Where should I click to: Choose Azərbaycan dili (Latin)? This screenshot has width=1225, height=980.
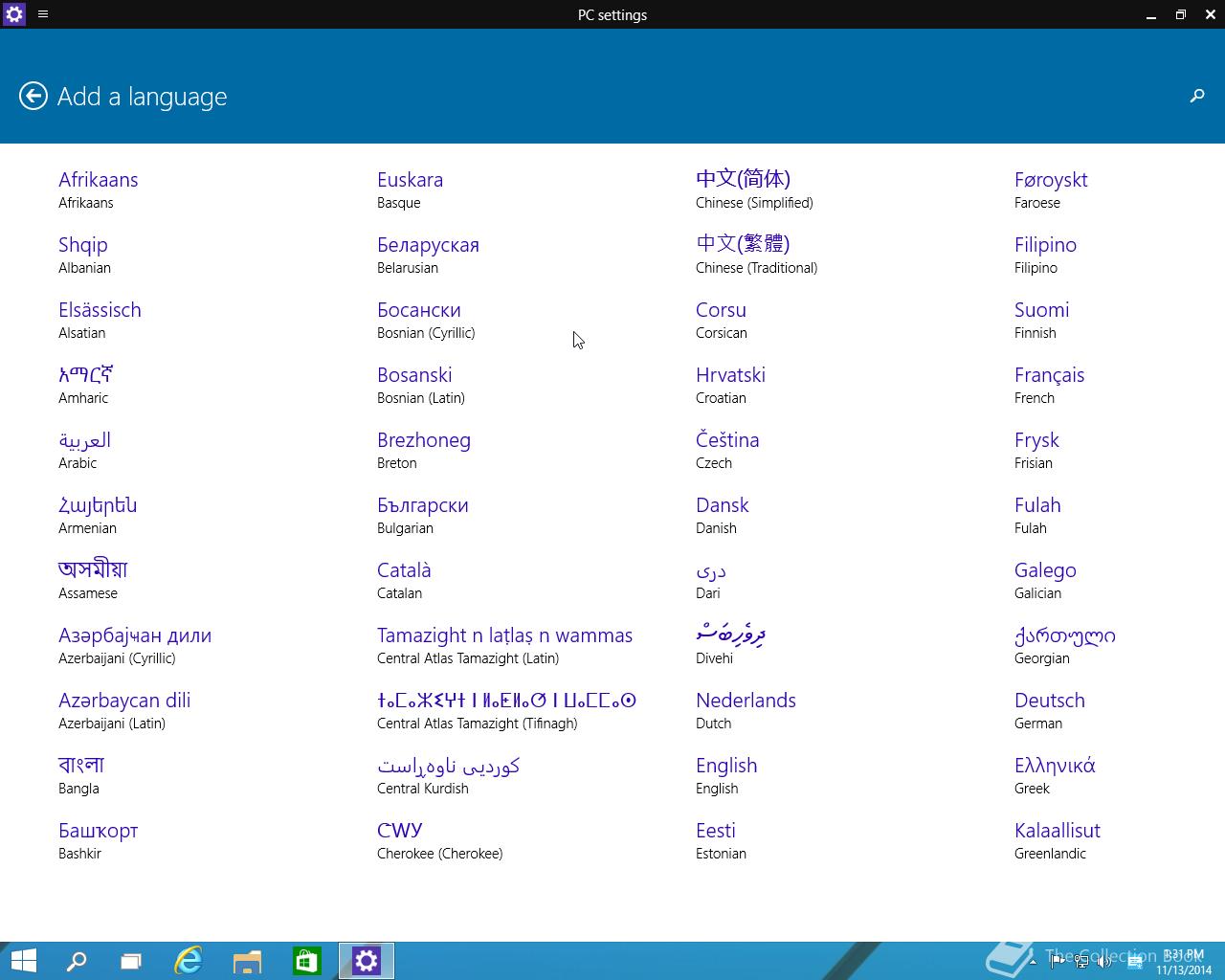click(124, 710)
